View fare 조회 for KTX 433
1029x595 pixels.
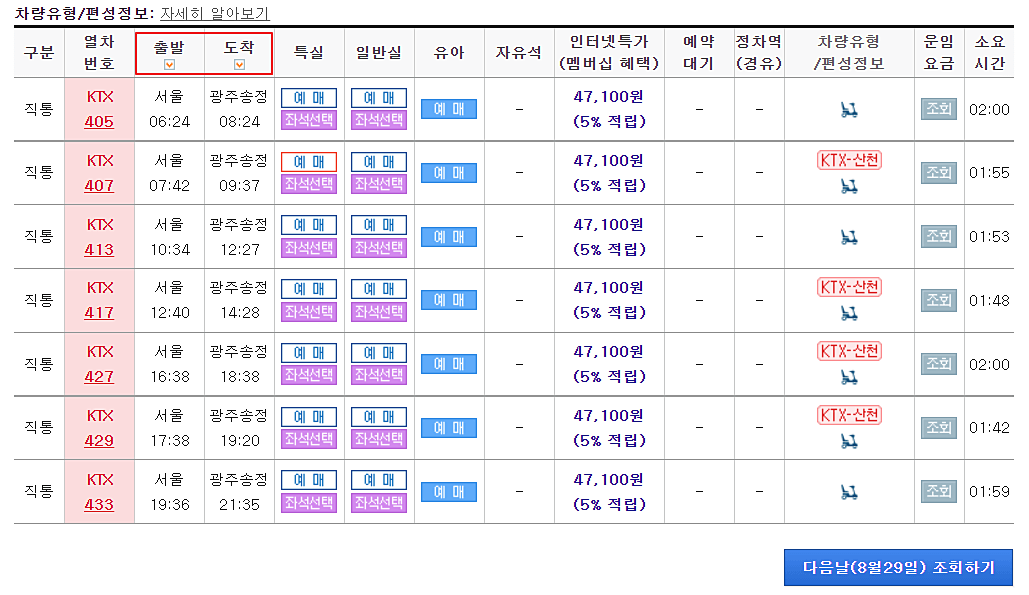pyautogui.click(x=939, y=491)
